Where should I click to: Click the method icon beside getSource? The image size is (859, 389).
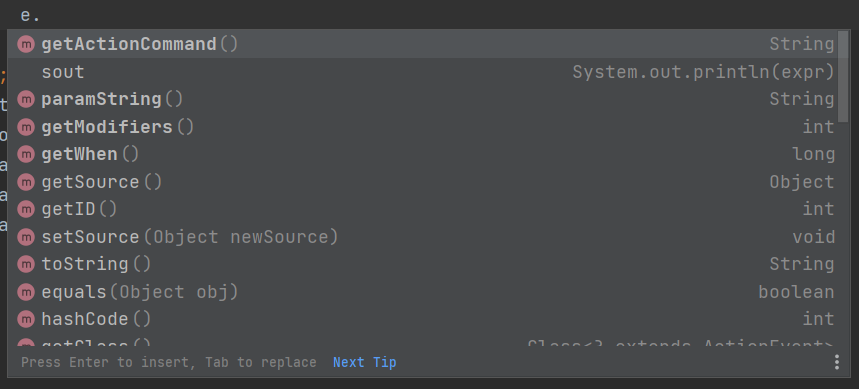26,182
